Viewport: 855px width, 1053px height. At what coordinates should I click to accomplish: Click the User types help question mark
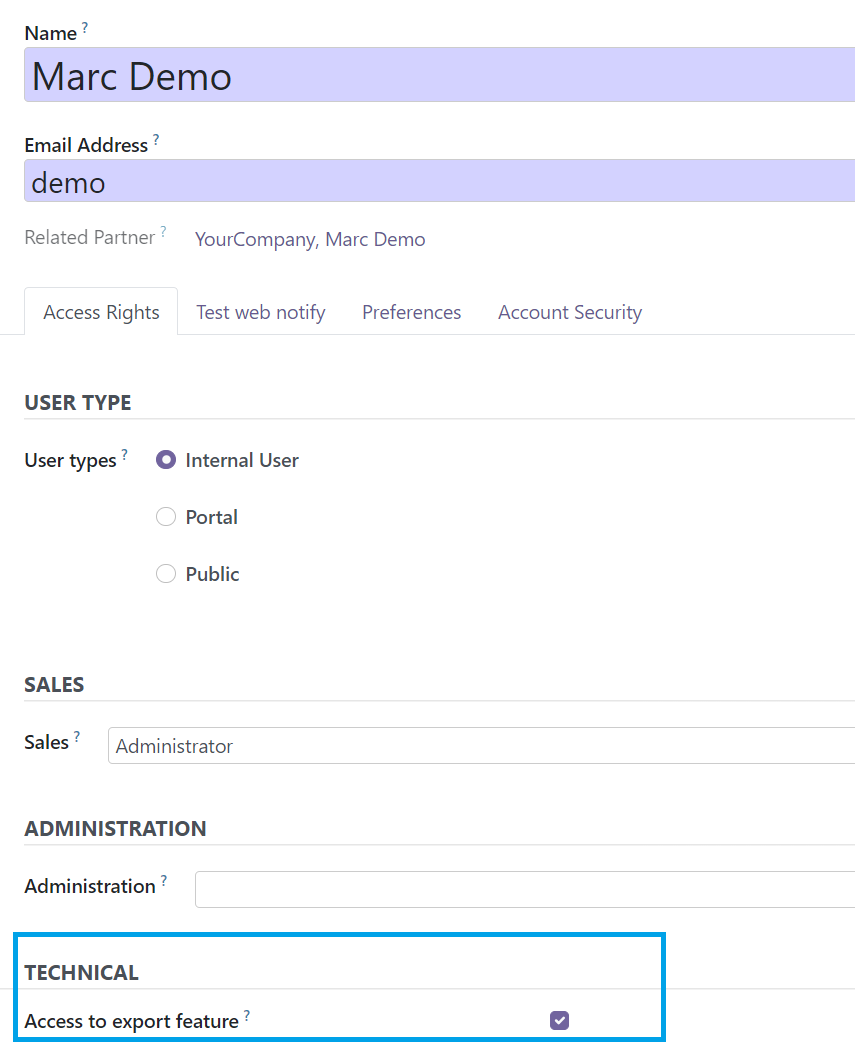(x=124, y=455)
